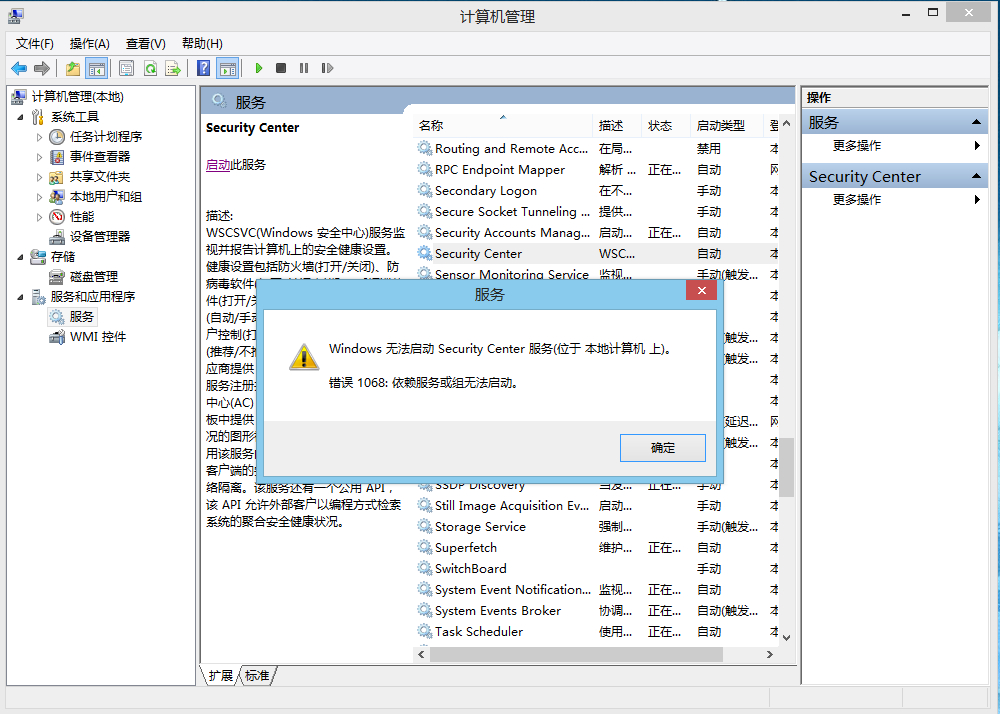Select WMI 控件 in the tree

98,337
